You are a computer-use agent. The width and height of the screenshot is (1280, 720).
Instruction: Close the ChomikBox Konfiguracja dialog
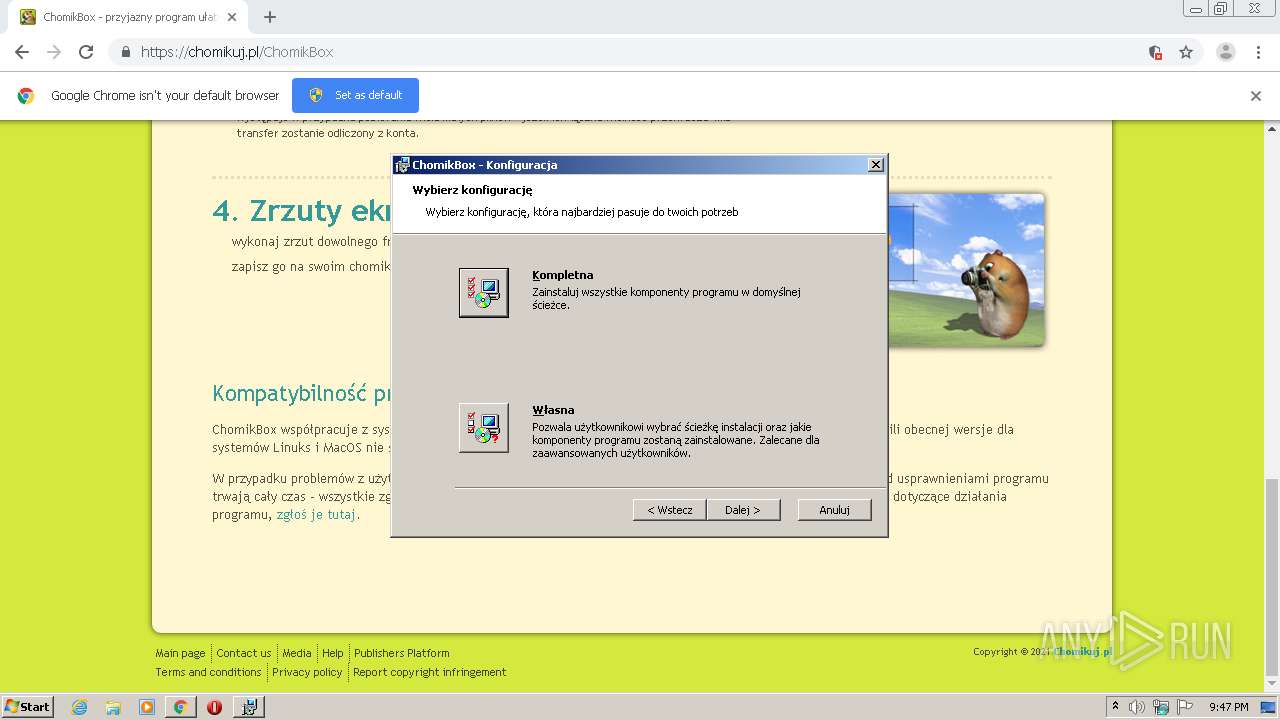pyautogui.click(x=876, y=165)
